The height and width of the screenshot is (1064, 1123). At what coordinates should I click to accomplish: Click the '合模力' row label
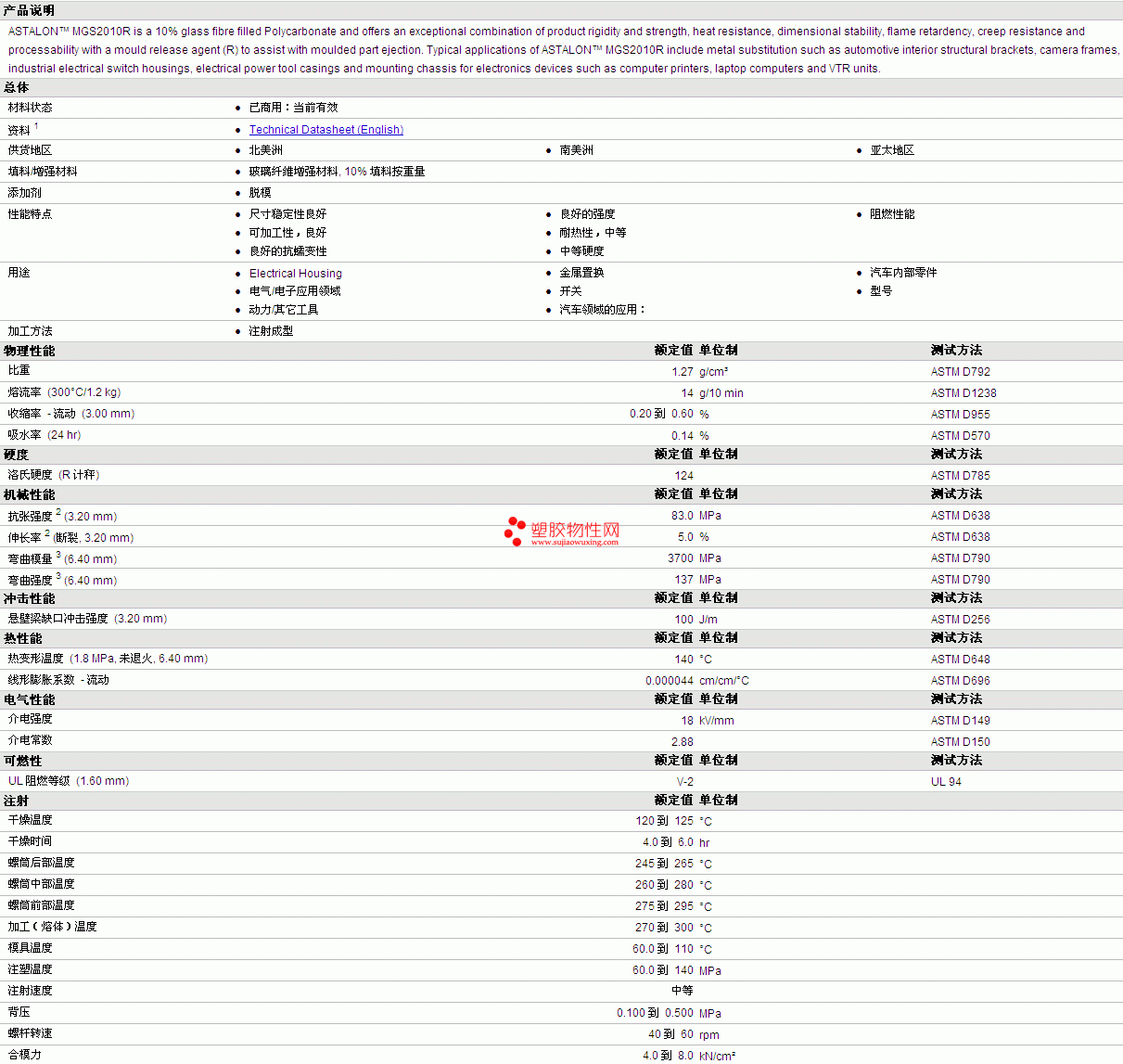[25, 1055]
